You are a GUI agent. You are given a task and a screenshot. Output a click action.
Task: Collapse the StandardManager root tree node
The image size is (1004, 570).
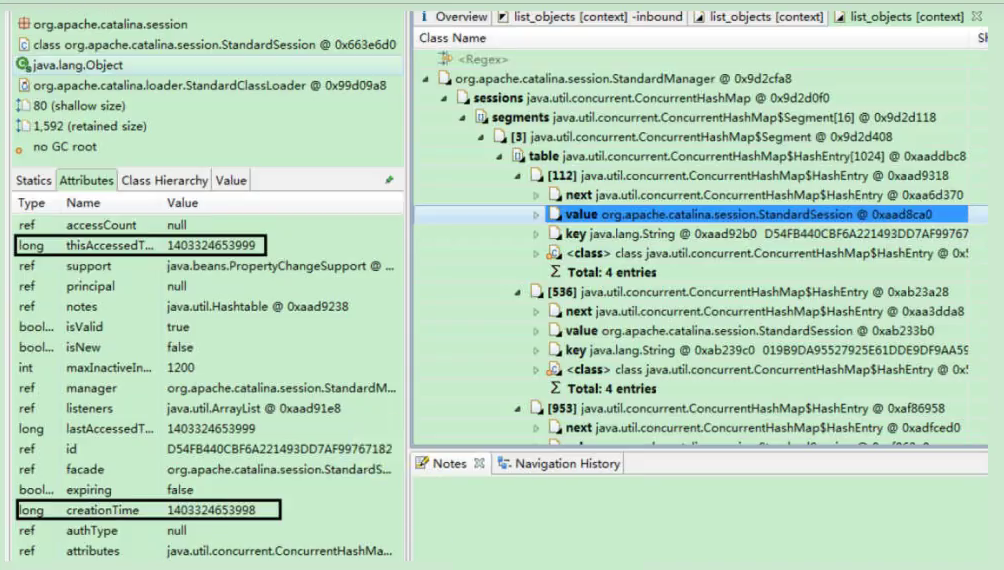pos(425,79)
